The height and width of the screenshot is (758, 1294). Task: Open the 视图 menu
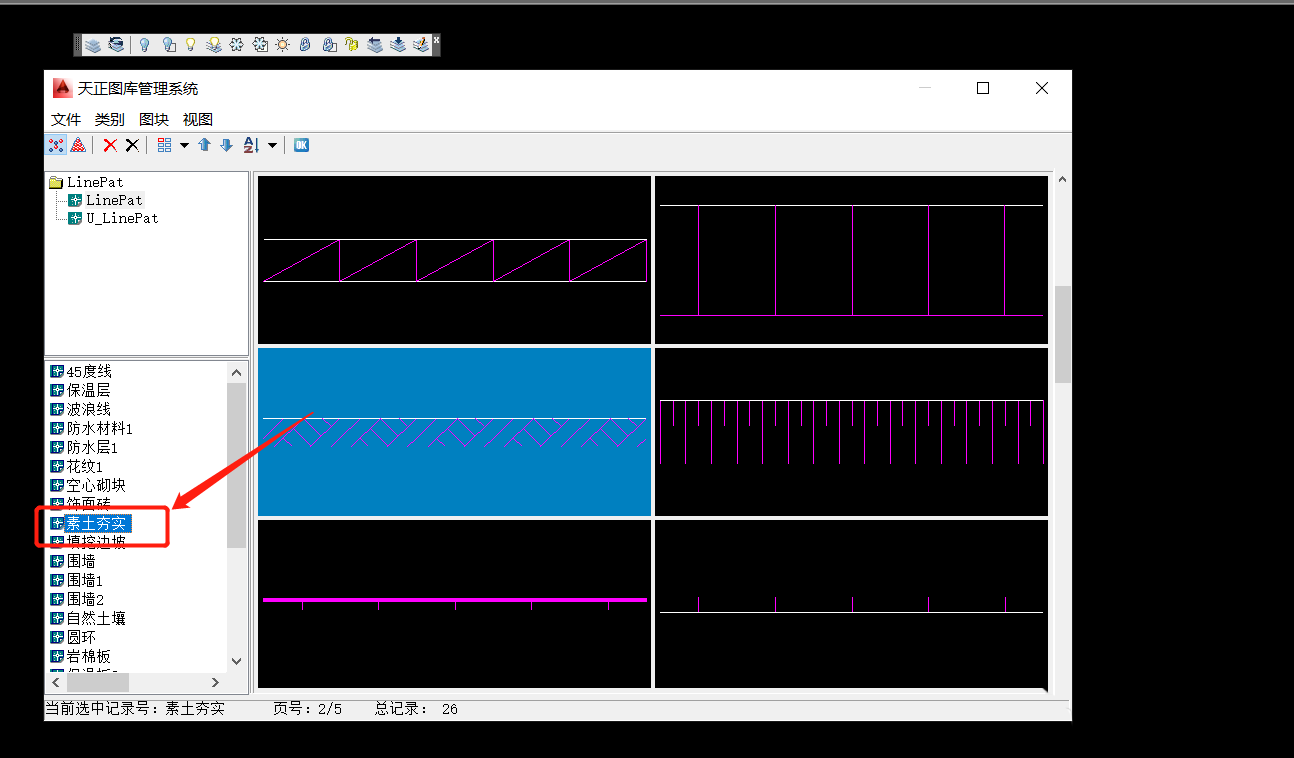point(198,119)
